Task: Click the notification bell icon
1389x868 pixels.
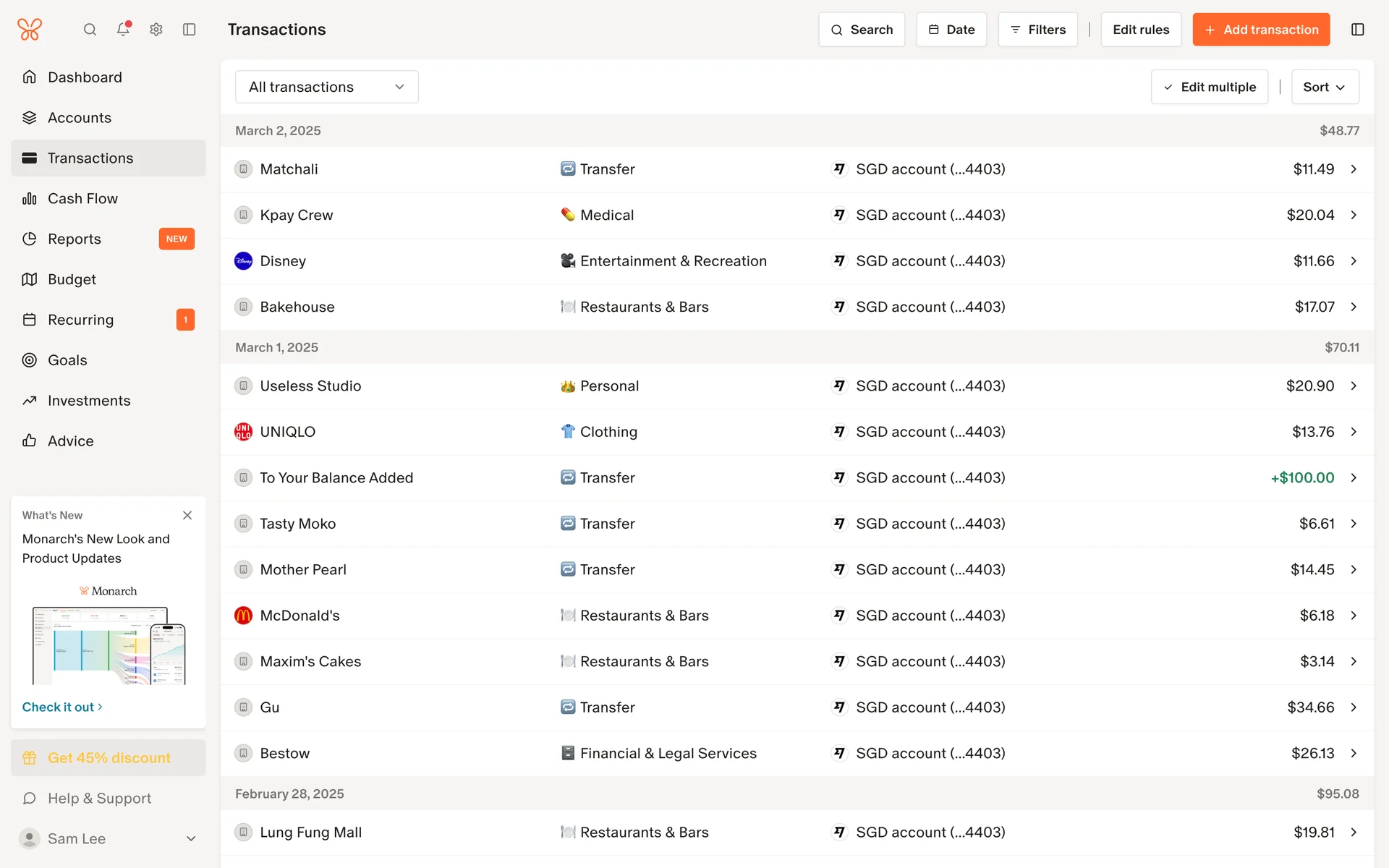Action: click(x=123, y=30)
